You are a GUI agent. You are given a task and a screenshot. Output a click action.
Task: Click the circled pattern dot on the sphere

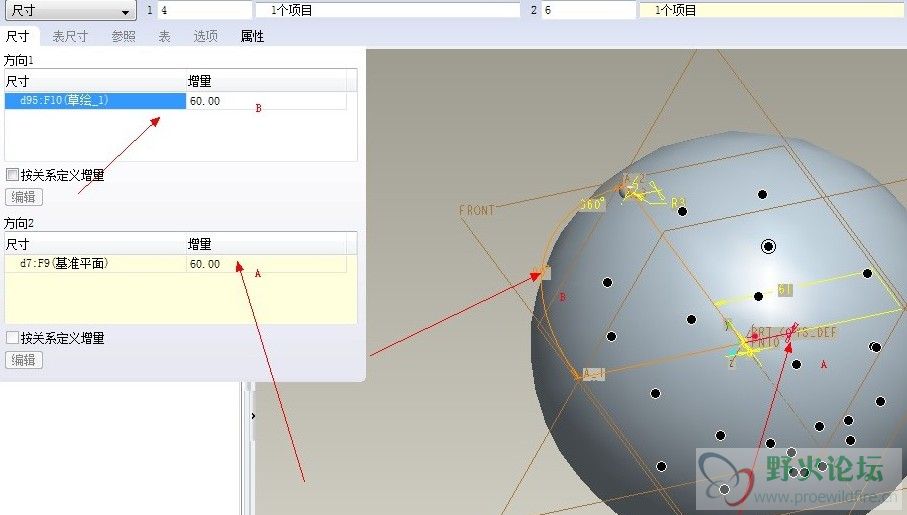(x=768, y=247)
